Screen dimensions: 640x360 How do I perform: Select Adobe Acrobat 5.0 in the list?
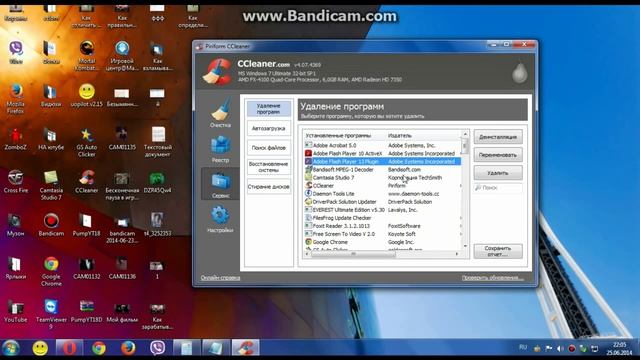click(x=382, y=145)
